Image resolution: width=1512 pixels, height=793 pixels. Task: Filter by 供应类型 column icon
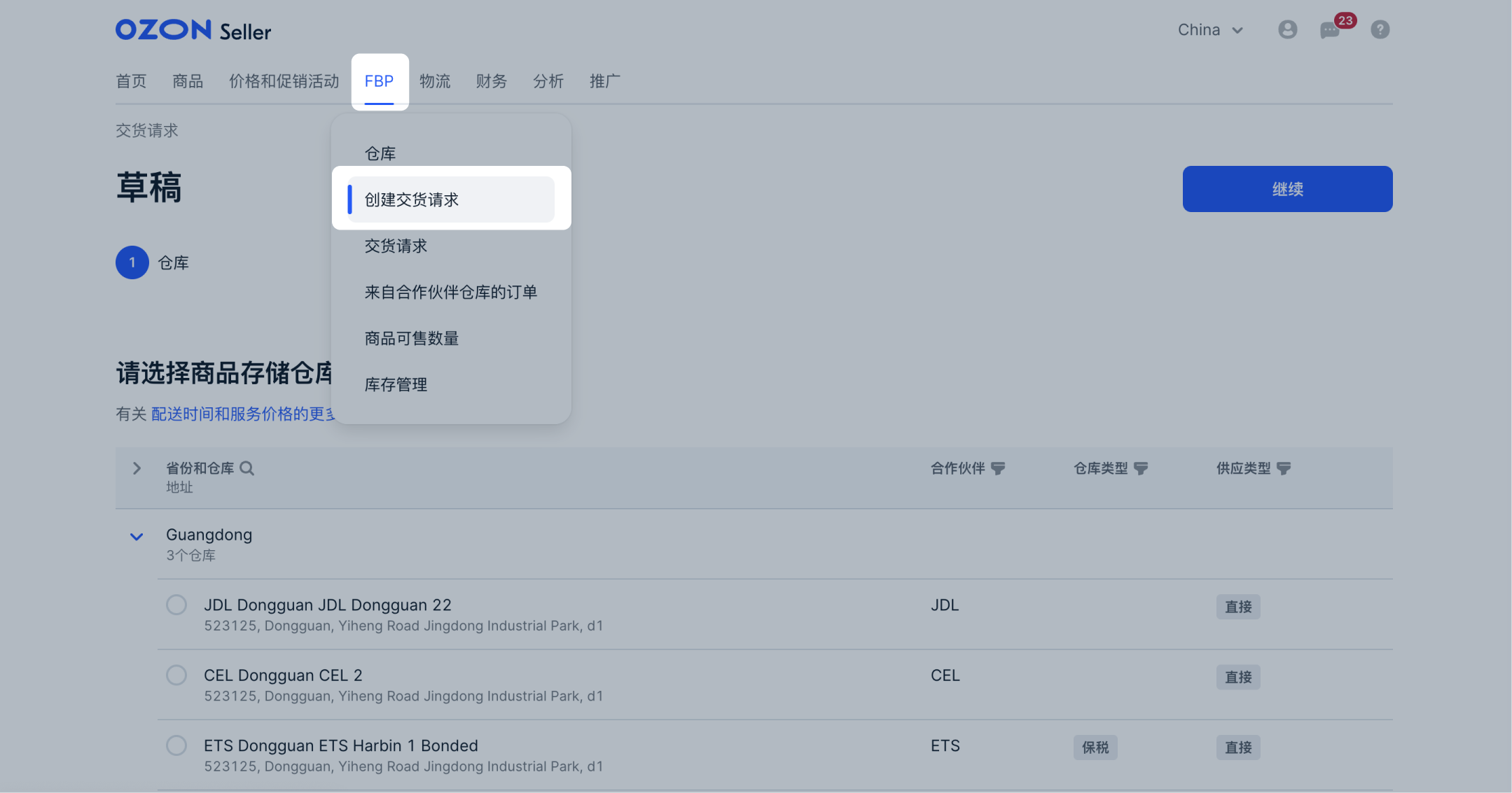coord(1284,468)
